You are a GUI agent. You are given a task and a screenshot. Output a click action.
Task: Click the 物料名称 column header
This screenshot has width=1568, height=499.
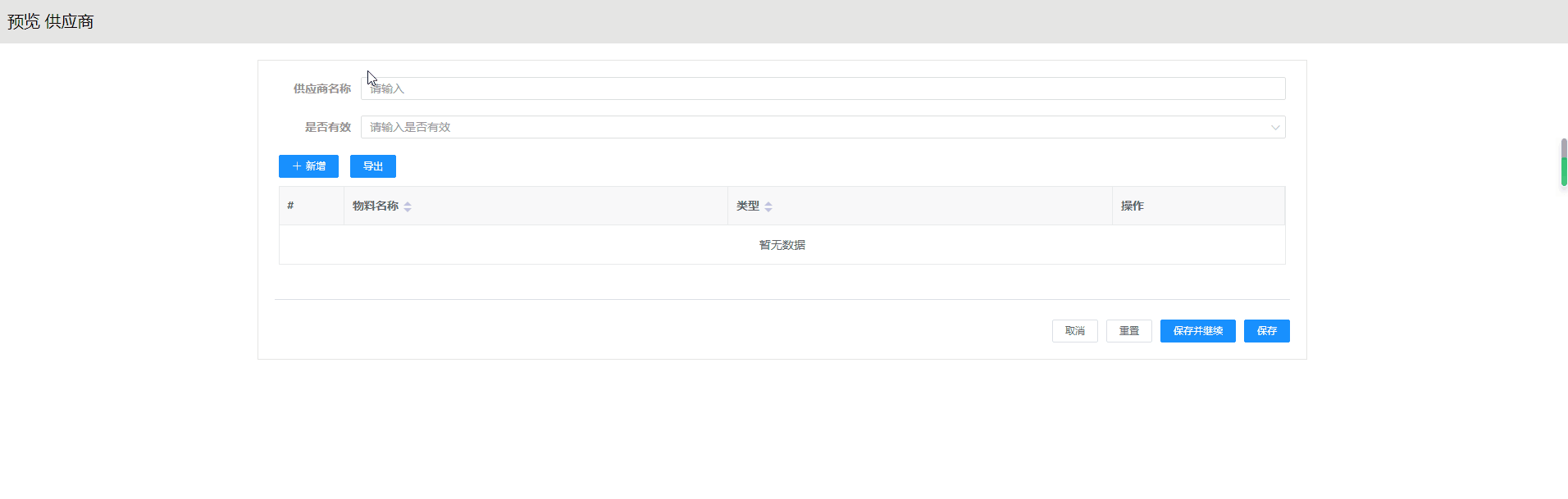[376, 206]
